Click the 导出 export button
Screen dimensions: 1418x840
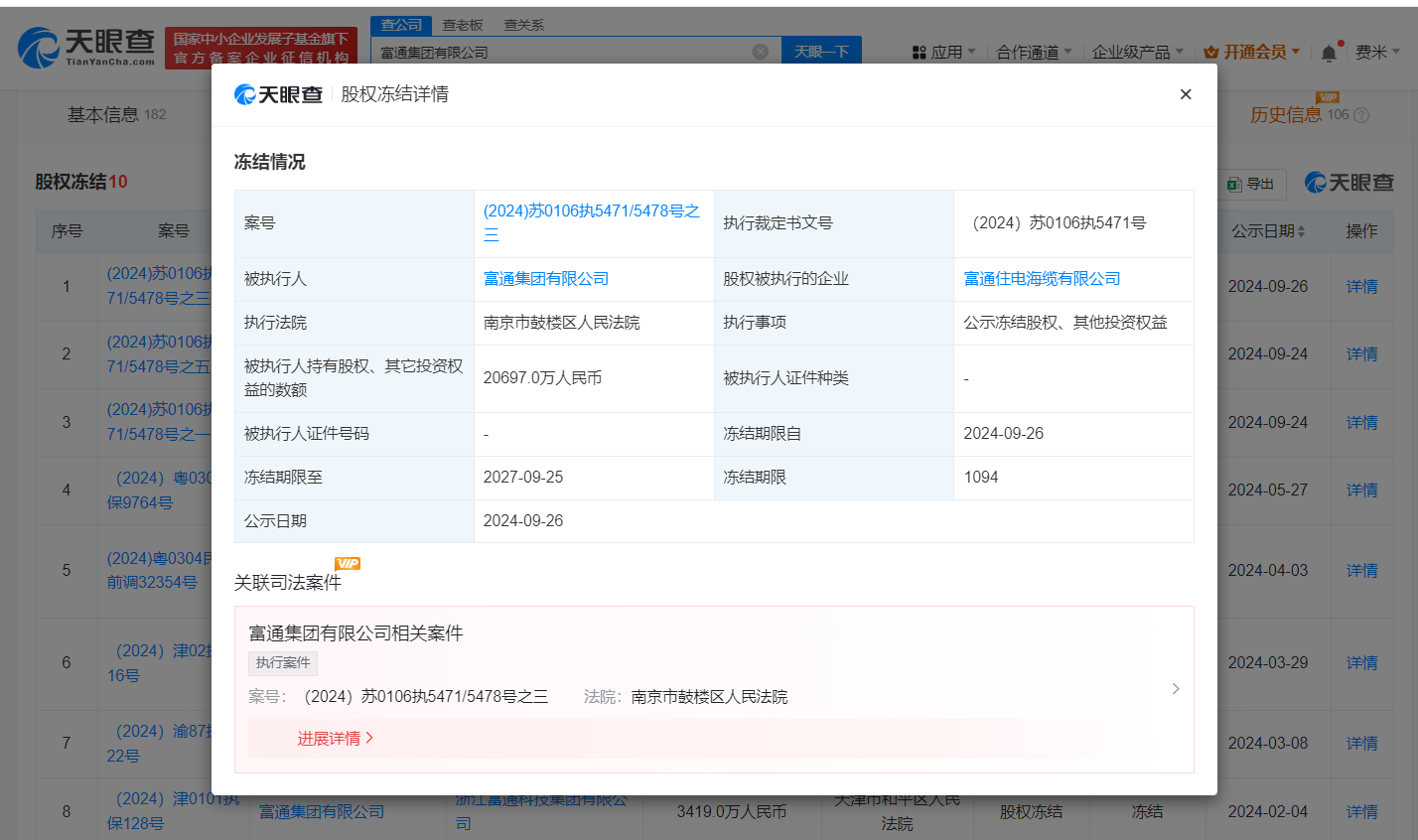pos(1251,184)
